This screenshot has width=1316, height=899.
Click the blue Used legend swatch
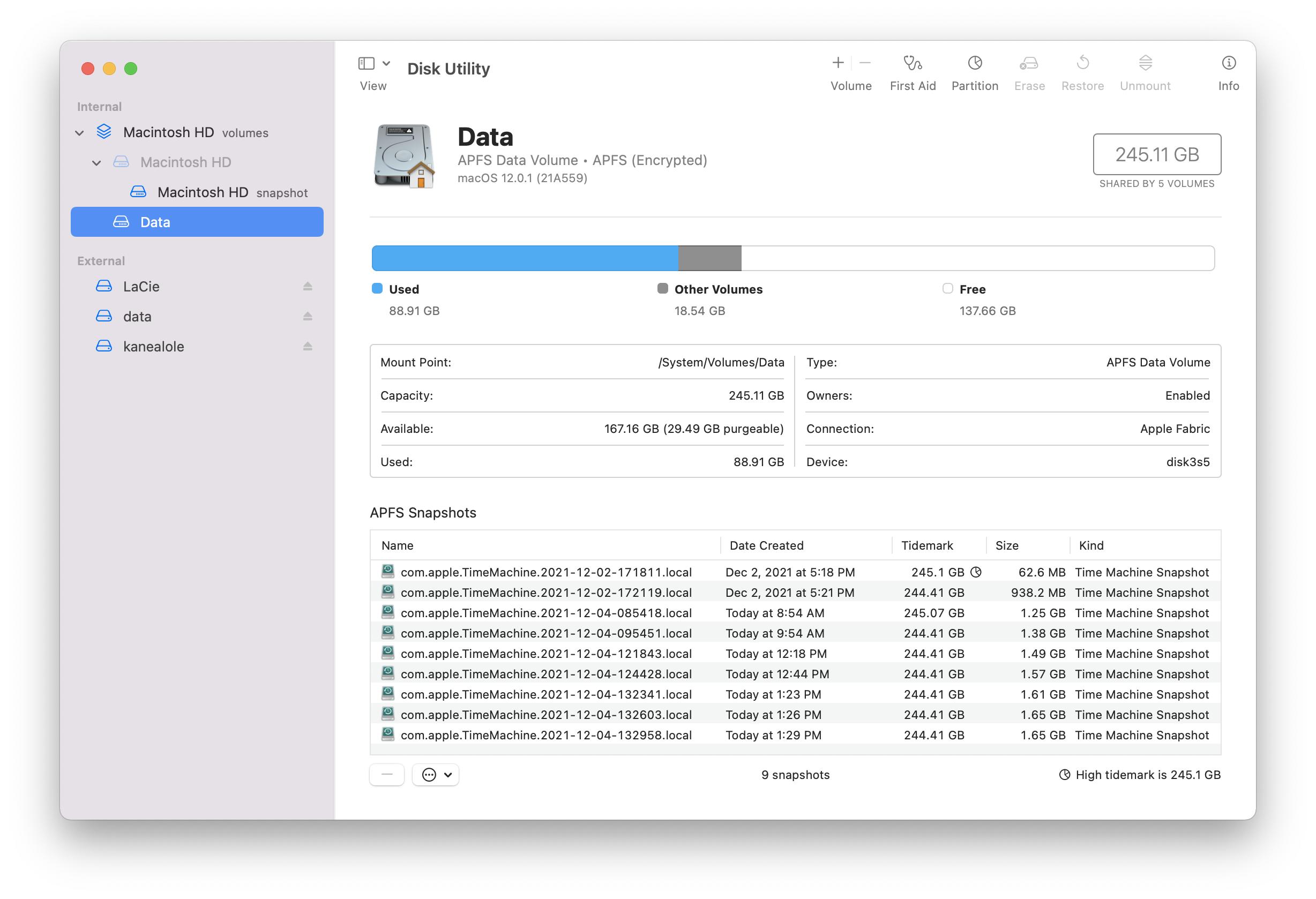point(377,289)
